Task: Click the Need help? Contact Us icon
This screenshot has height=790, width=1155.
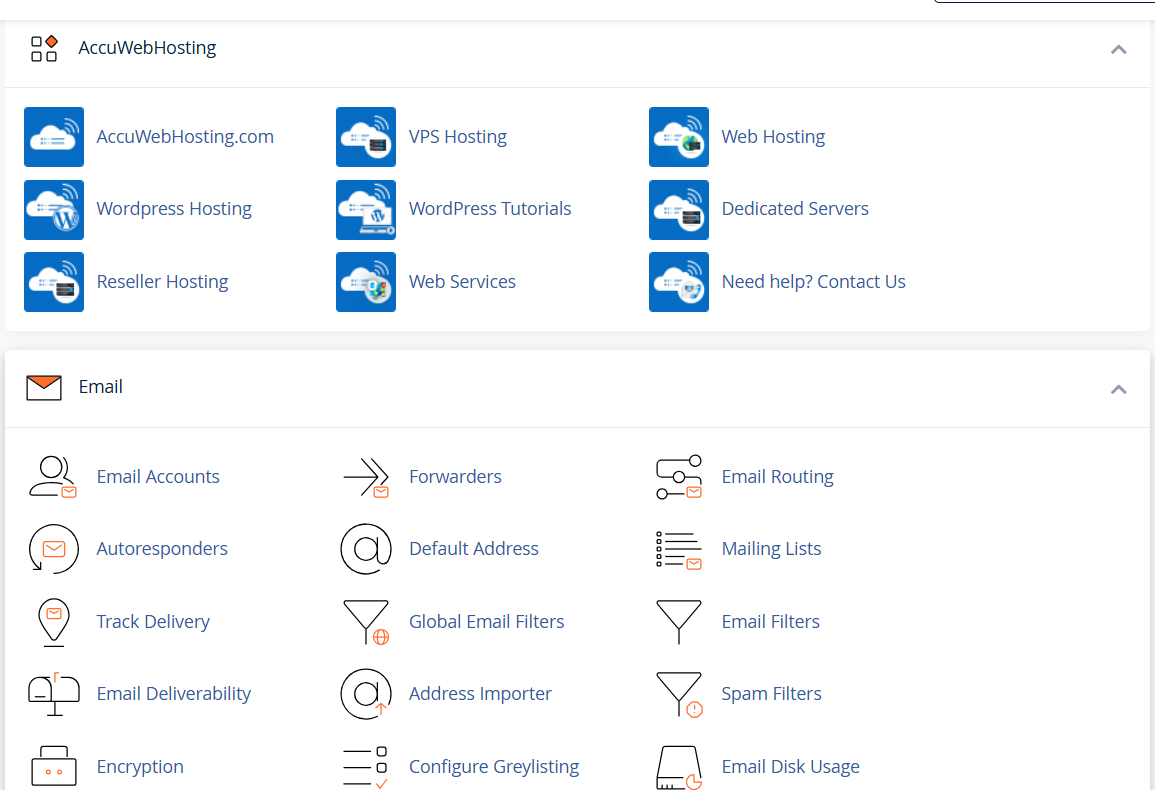Action: coord(679,282)
